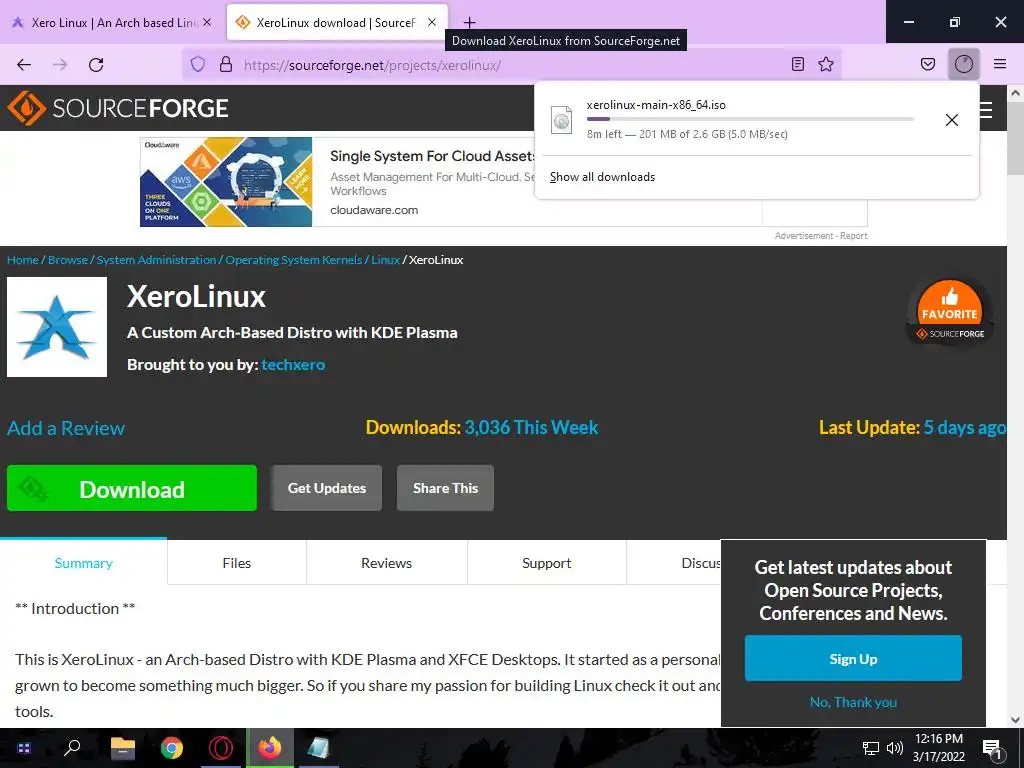The image size is (1024, 768).
Task: Launch Chrome from the taskbar
Action: click(171, 748)
